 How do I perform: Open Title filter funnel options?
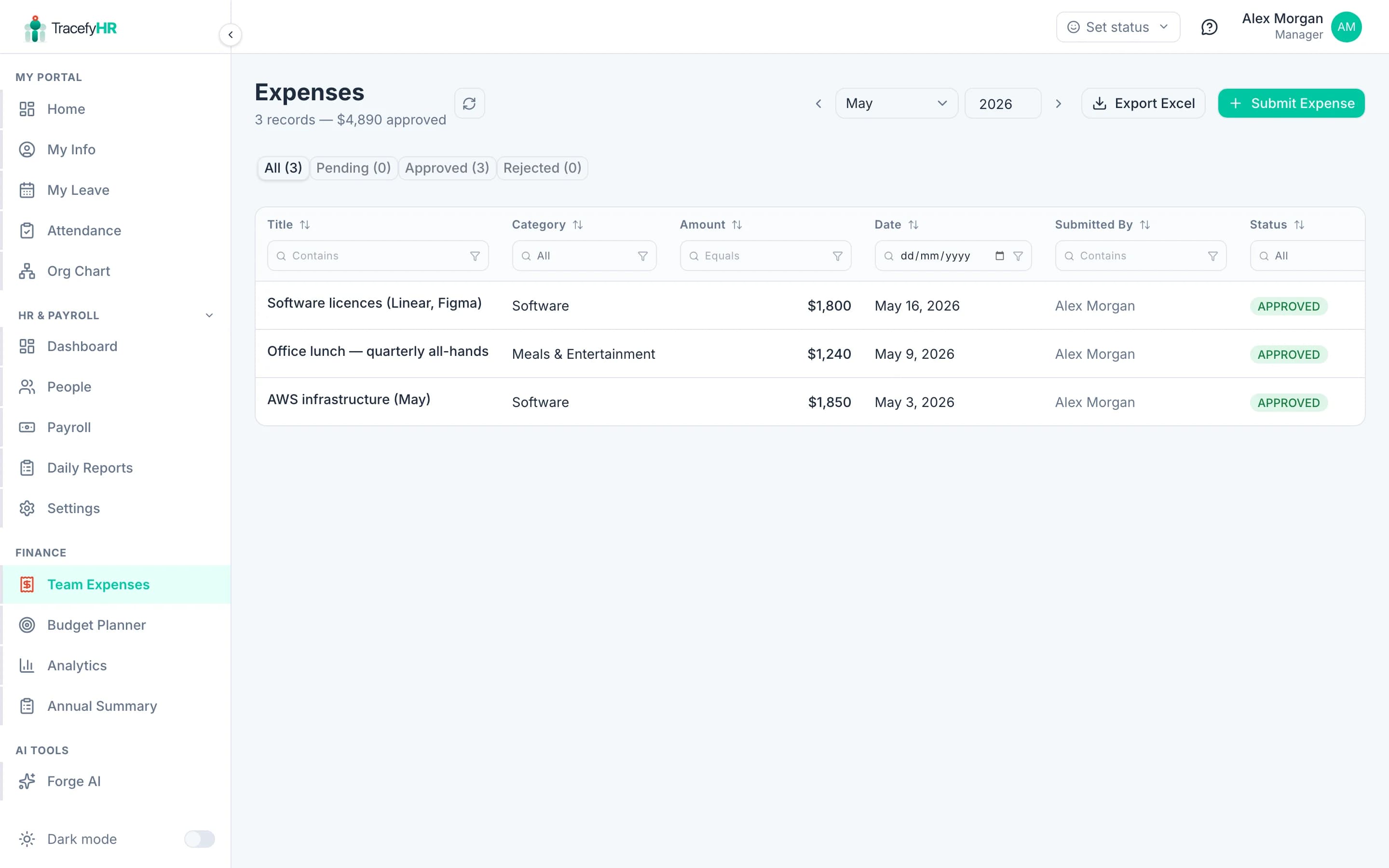[x=475, y=256]
